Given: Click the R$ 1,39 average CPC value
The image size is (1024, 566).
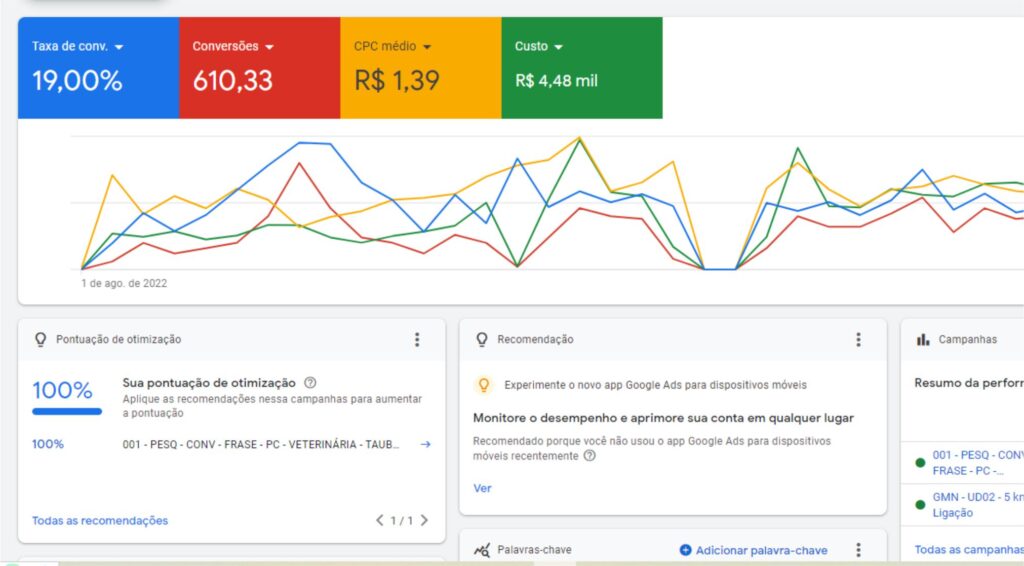Looking at the screenshot, I should tap(396, 81).
